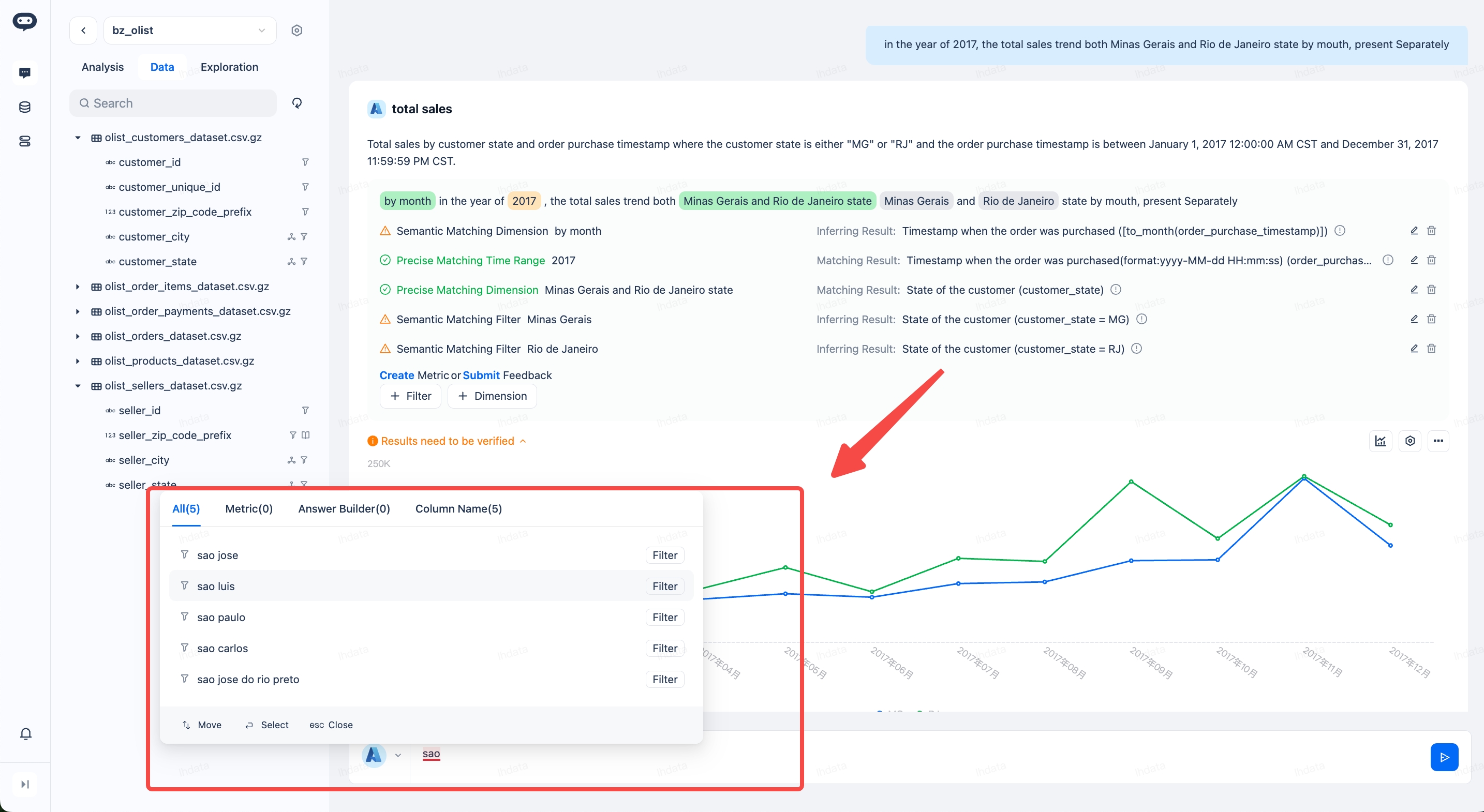The width and height of the screenshot is (1484, 812).
Task: Toggle filter icon for customer_id column
Action: pos(305,162)
